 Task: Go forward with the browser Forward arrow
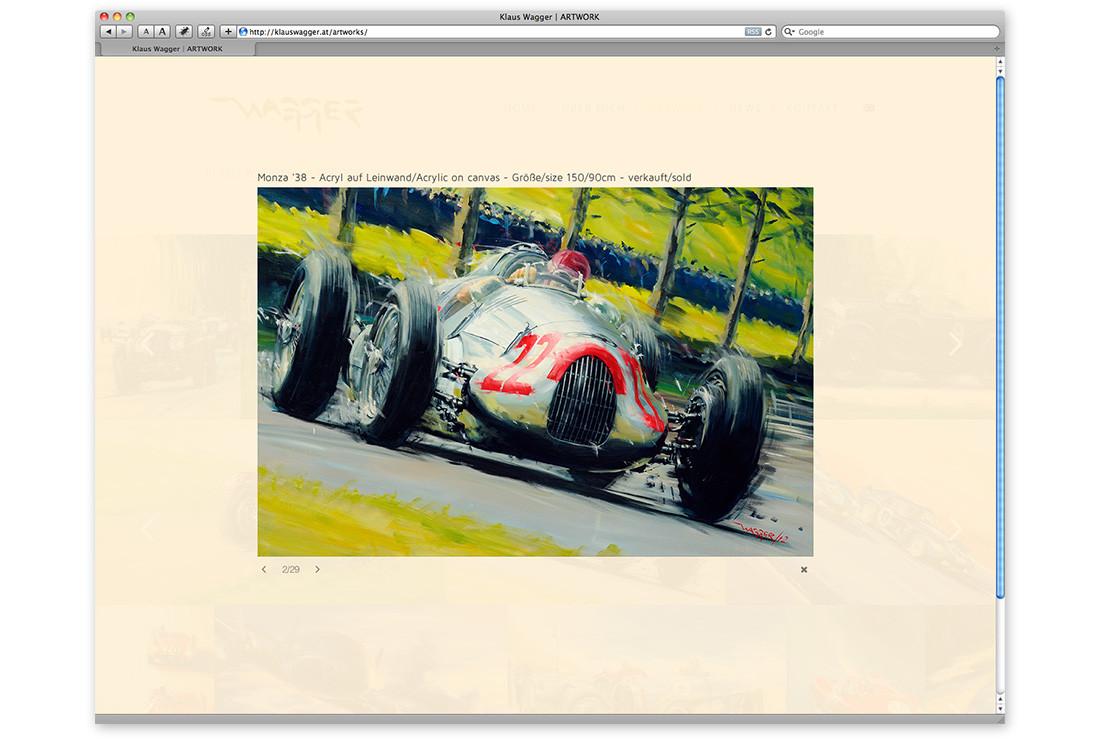click(124, 32)
